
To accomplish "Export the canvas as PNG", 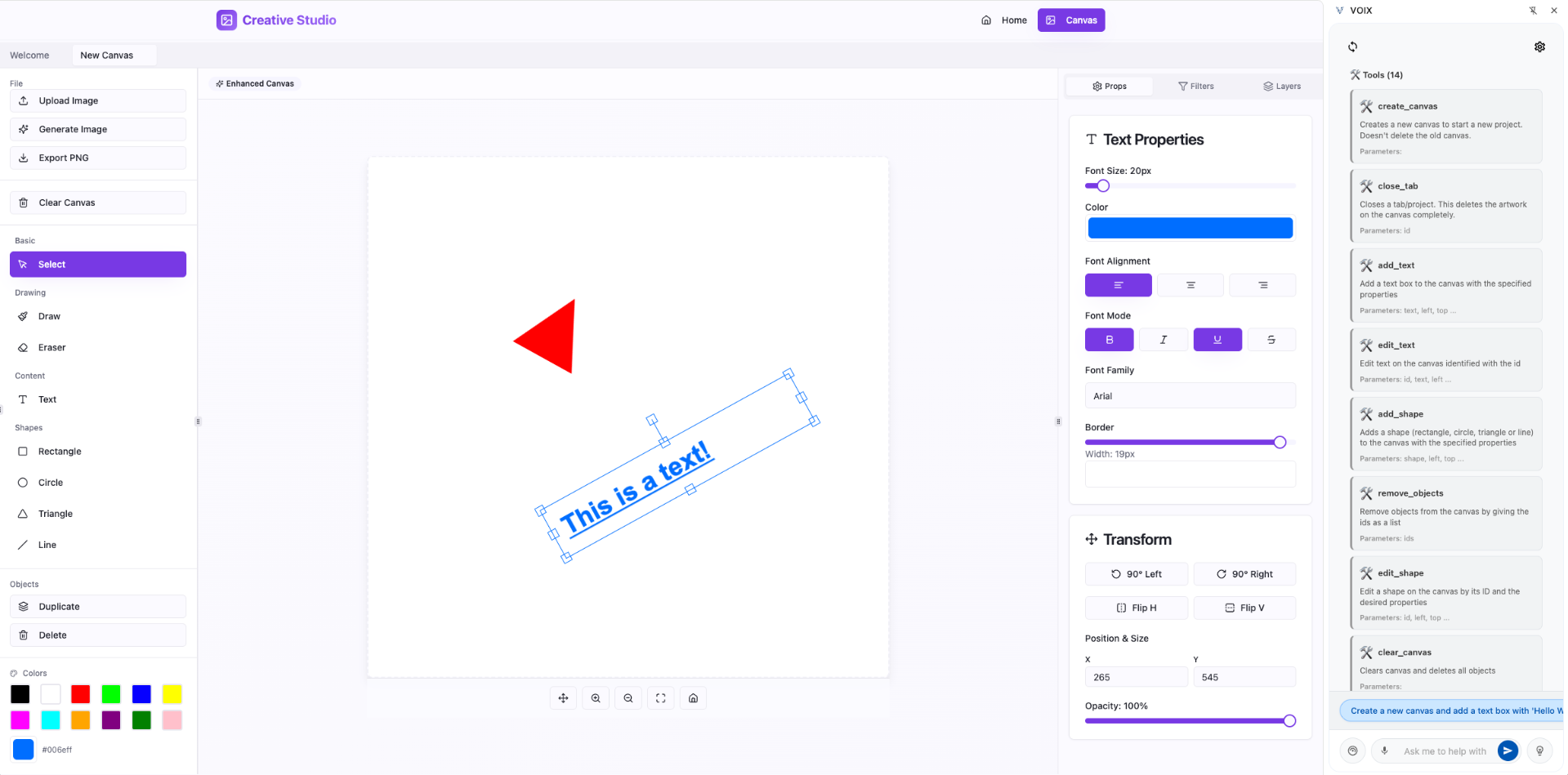I will tap(98, 158).
